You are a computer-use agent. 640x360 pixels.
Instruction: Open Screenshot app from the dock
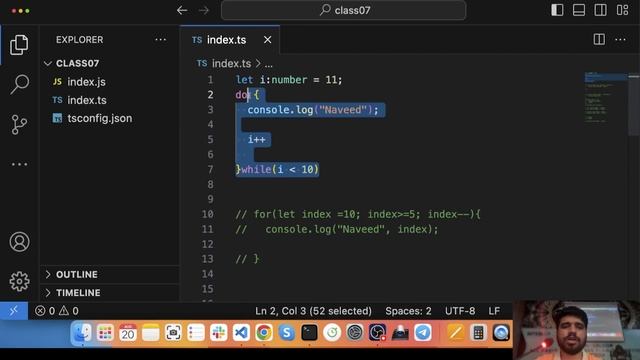(x=173, y=333)
